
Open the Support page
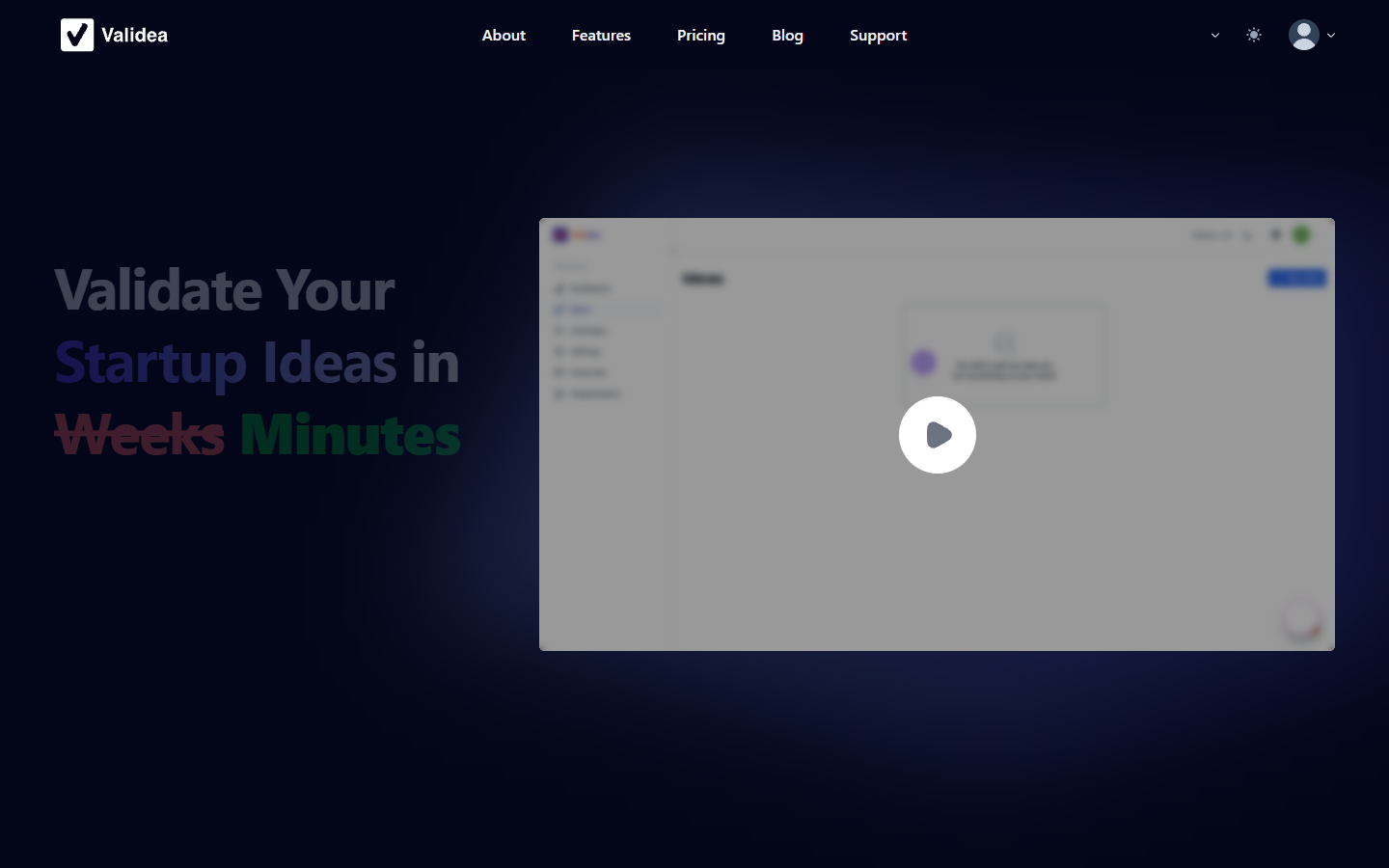coord(878,35)
